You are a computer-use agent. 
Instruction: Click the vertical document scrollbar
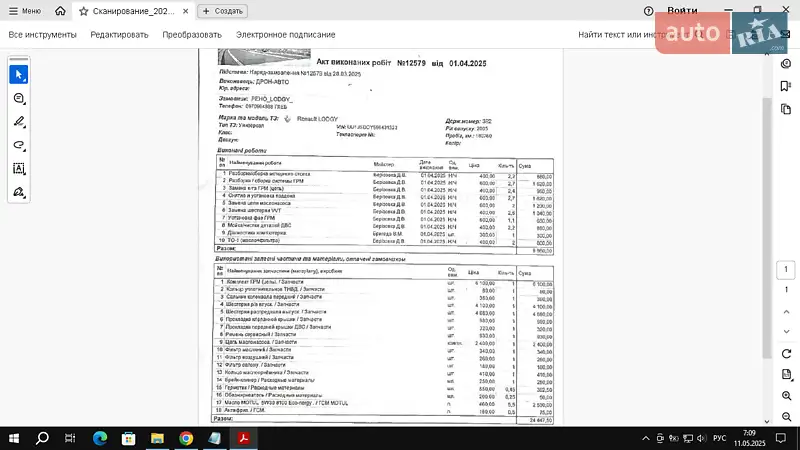[767, 227]
